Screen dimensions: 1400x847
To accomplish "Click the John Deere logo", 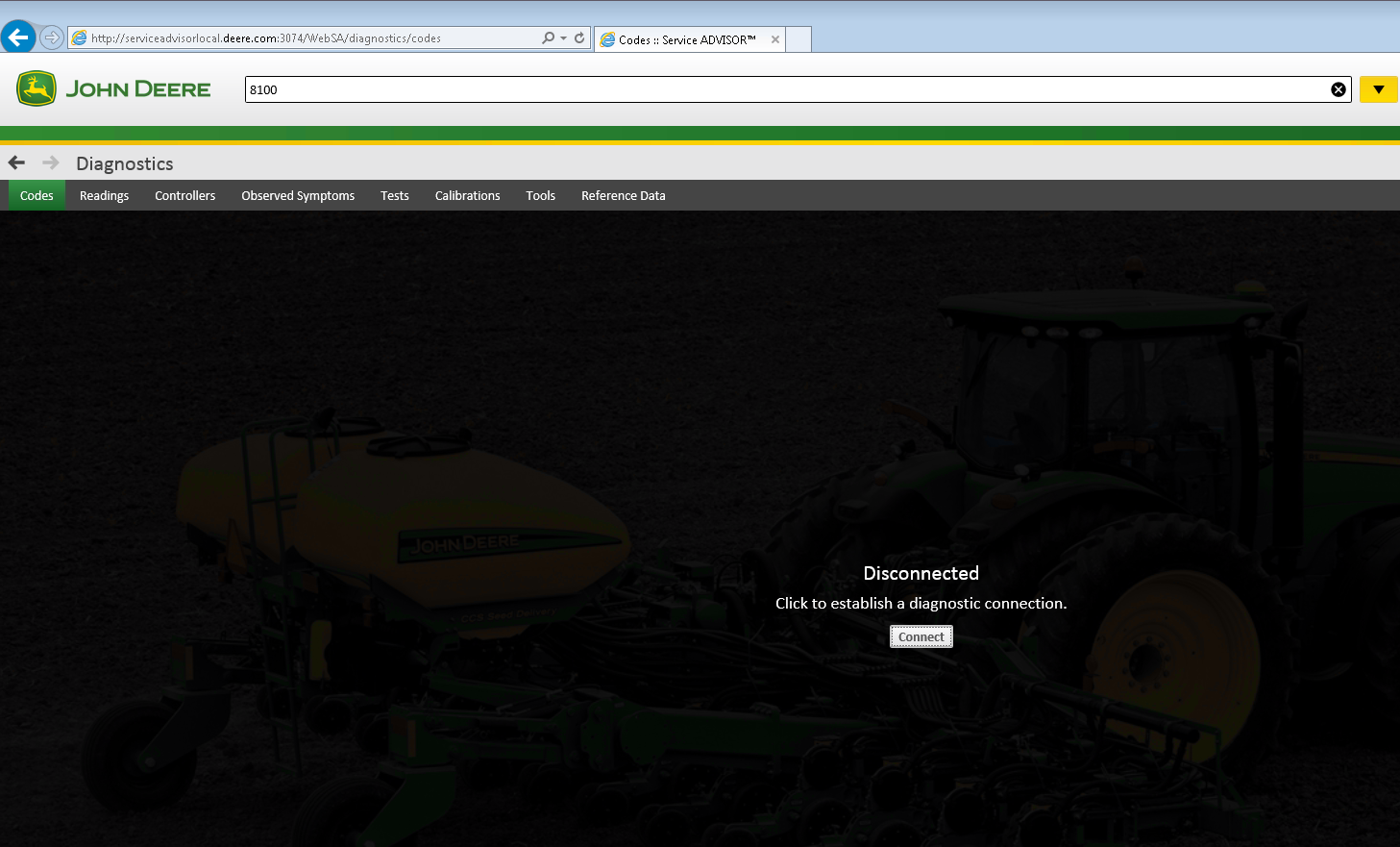I will click(113, 88).
